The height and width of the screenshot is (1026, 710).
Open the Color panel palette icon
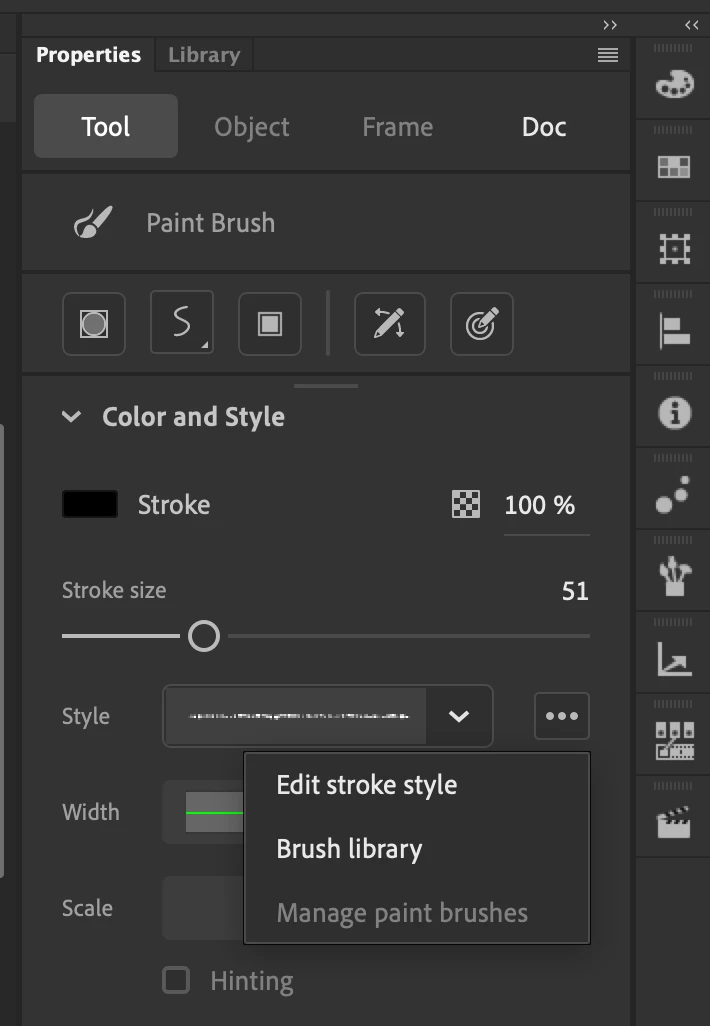[x=674, y=85]
